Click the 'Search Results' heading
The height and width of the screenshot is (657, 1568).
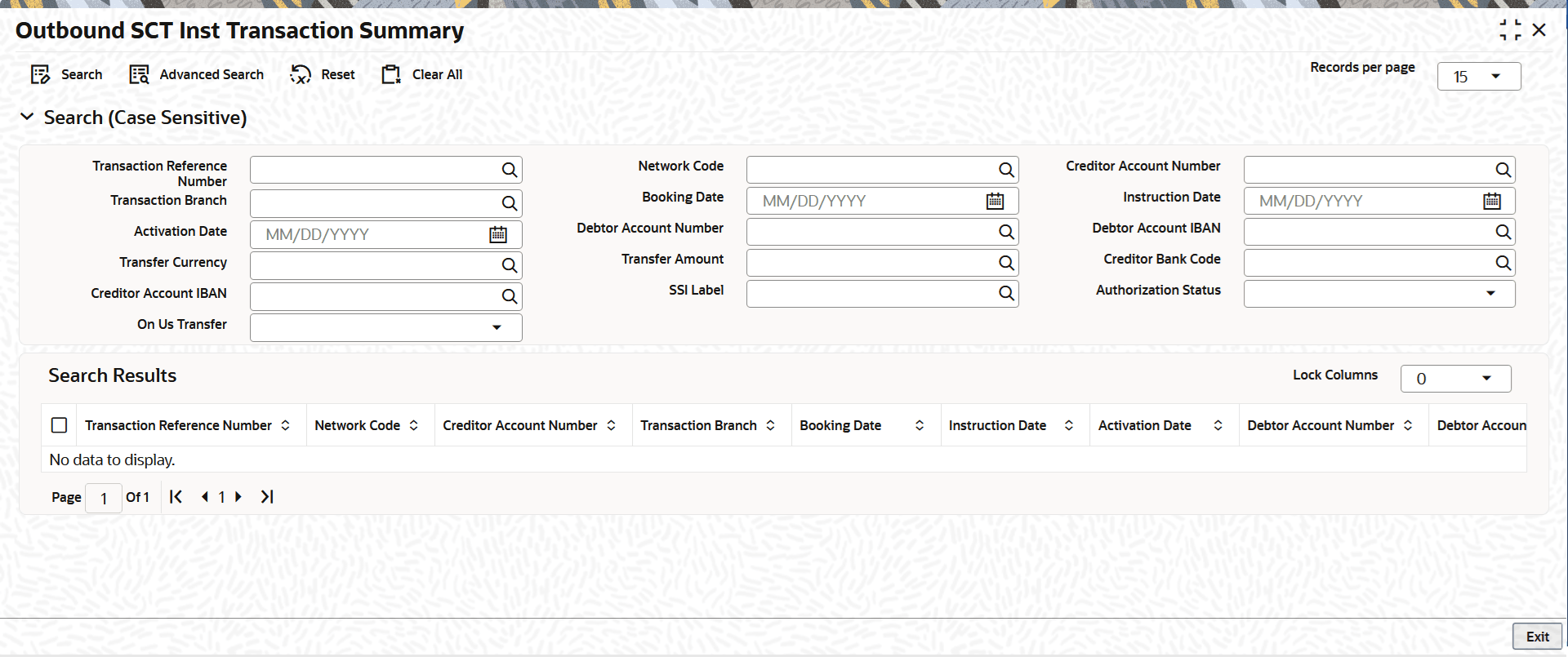pos(113,375)
